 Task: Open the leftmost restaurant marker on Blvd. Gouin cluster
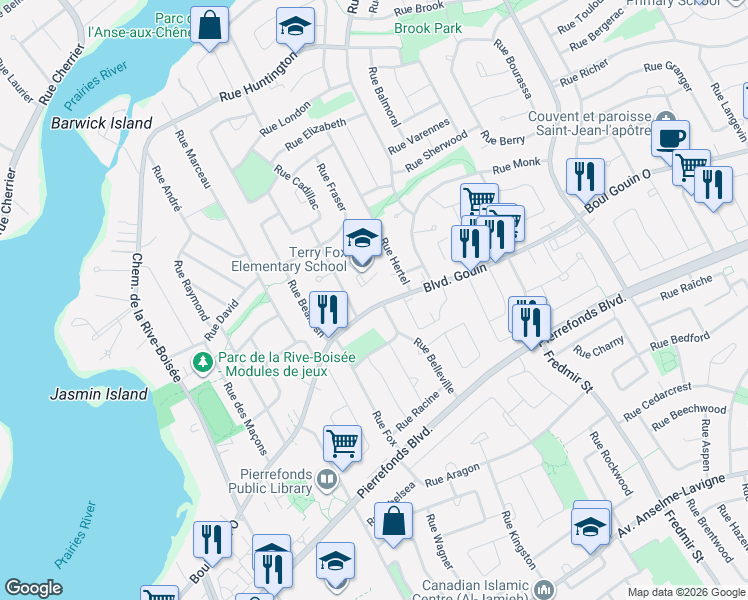click(x=471, y=245)
